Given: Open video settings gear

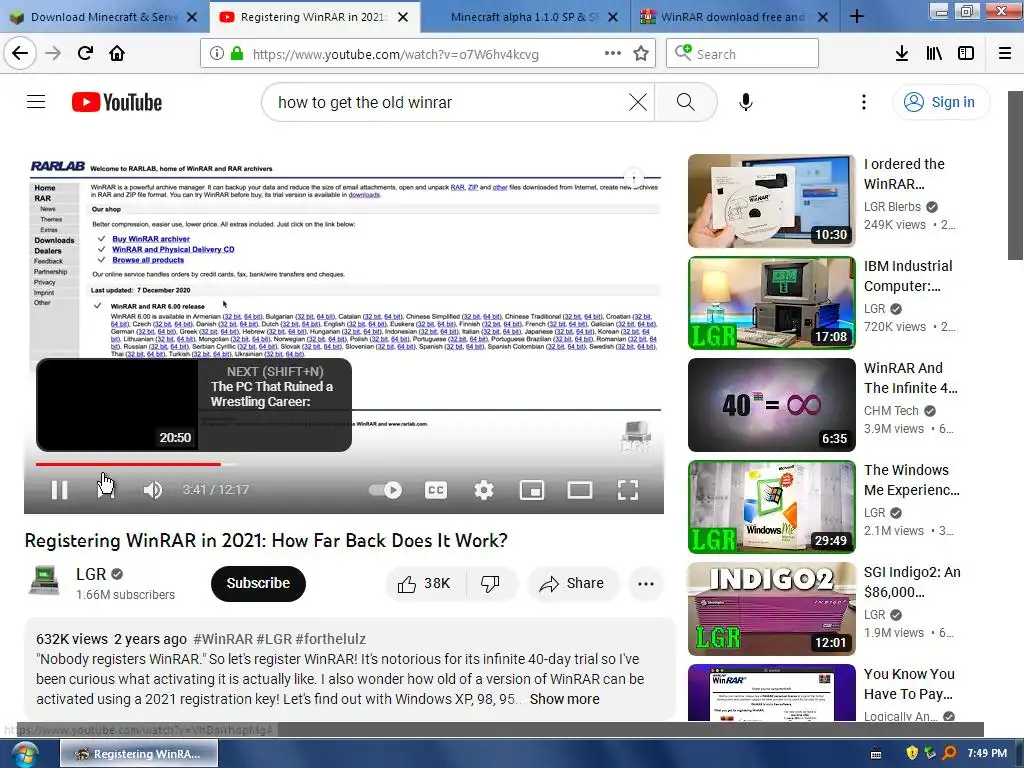Looking at the screenshot, I should point(484,490).
